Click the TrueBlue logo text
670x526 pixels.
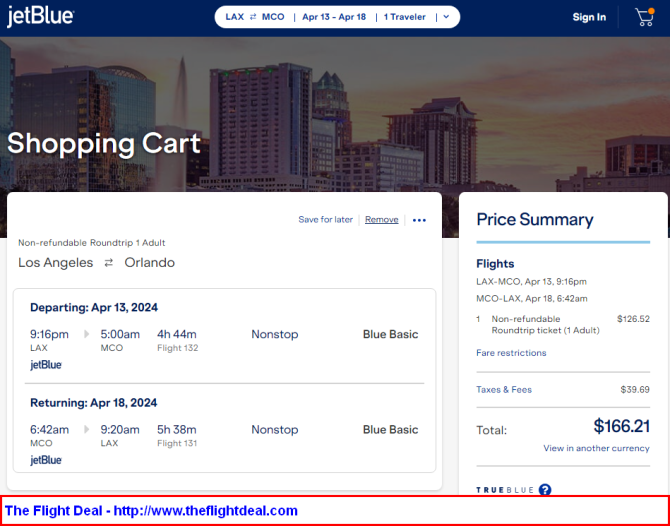pos(505,490)
